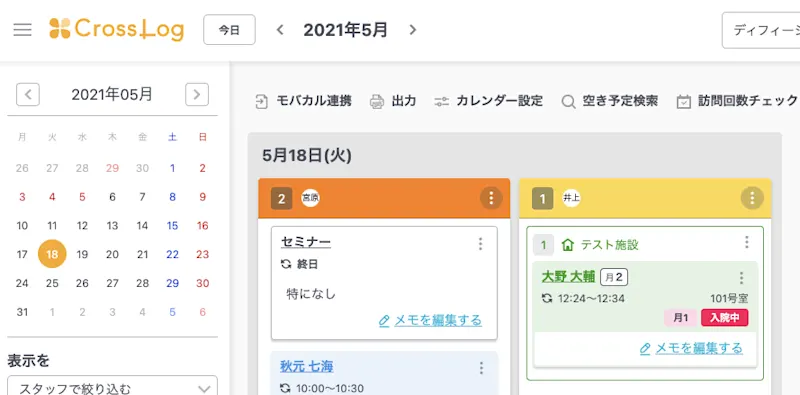The width and height of the screenshot is (800, 395).
Task: Open 秋元 七海 patient link
Action: [x=307, y=366]
